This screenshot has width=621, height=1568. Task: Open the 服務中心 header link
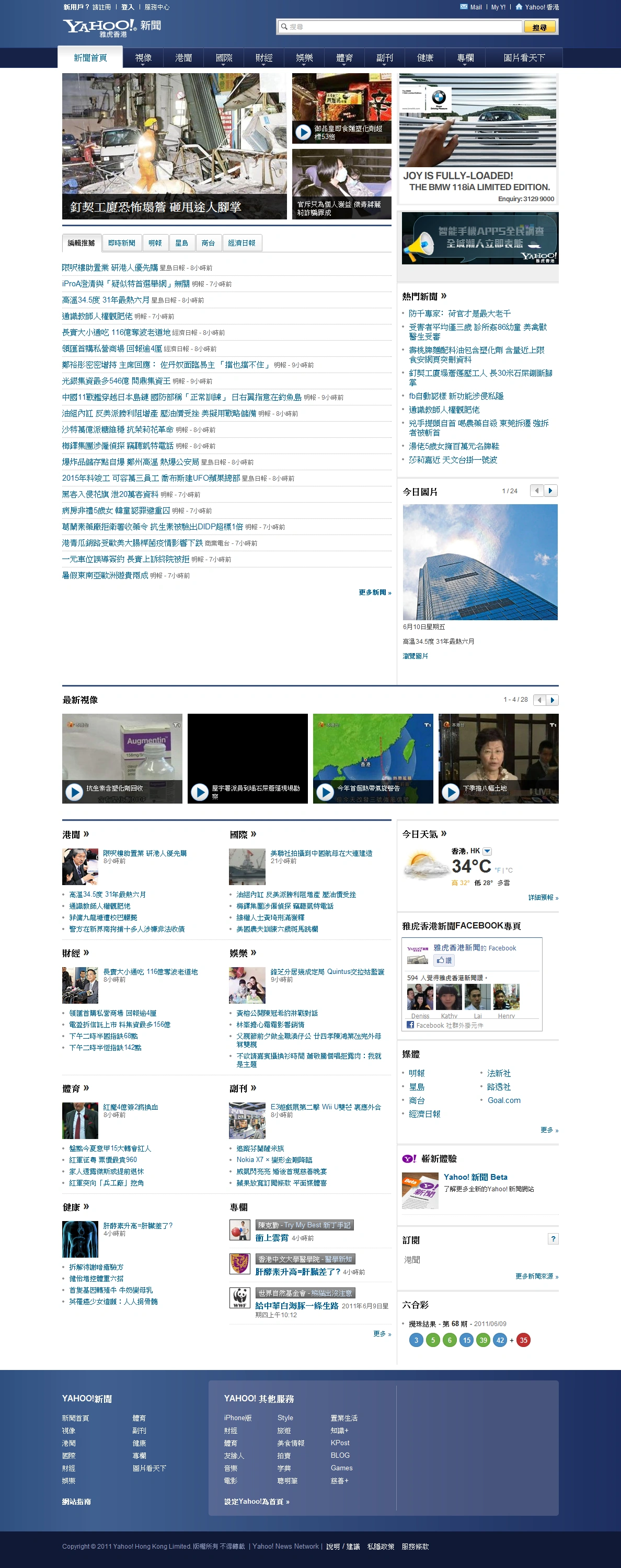pyautogui.click(x=157, y=7)
